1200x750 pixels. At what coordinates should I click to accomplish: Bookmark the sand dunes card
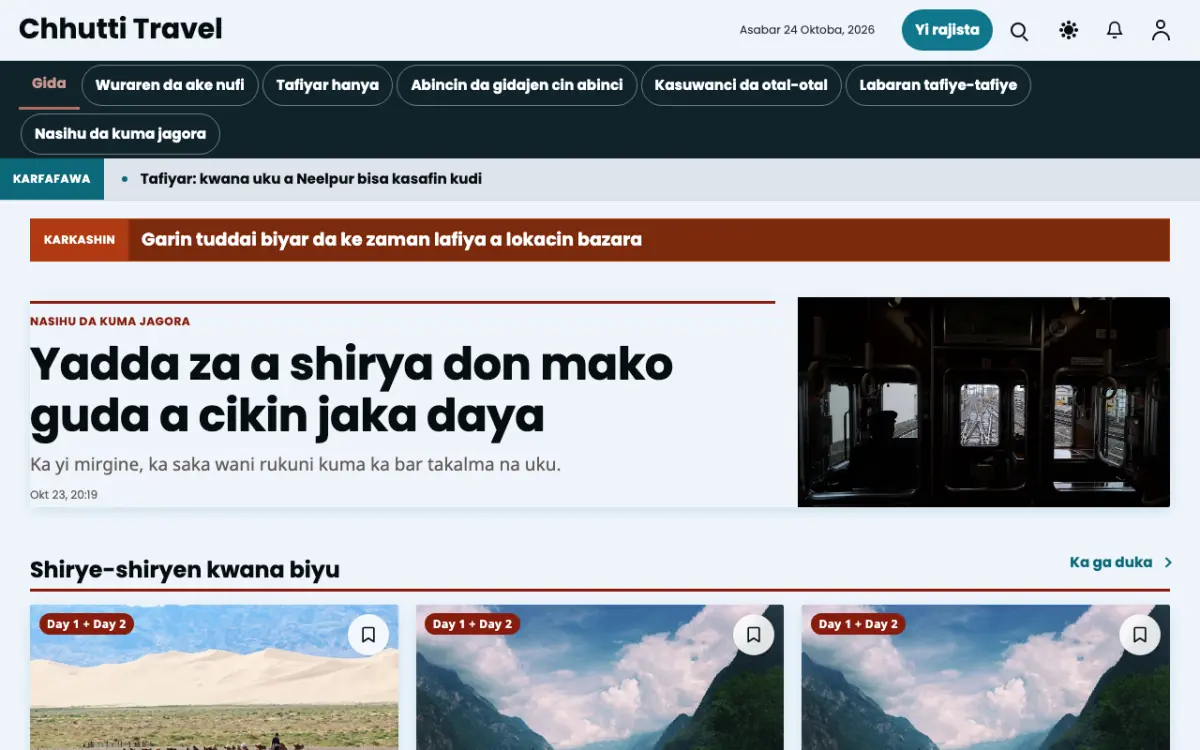(x=368, y=635)
